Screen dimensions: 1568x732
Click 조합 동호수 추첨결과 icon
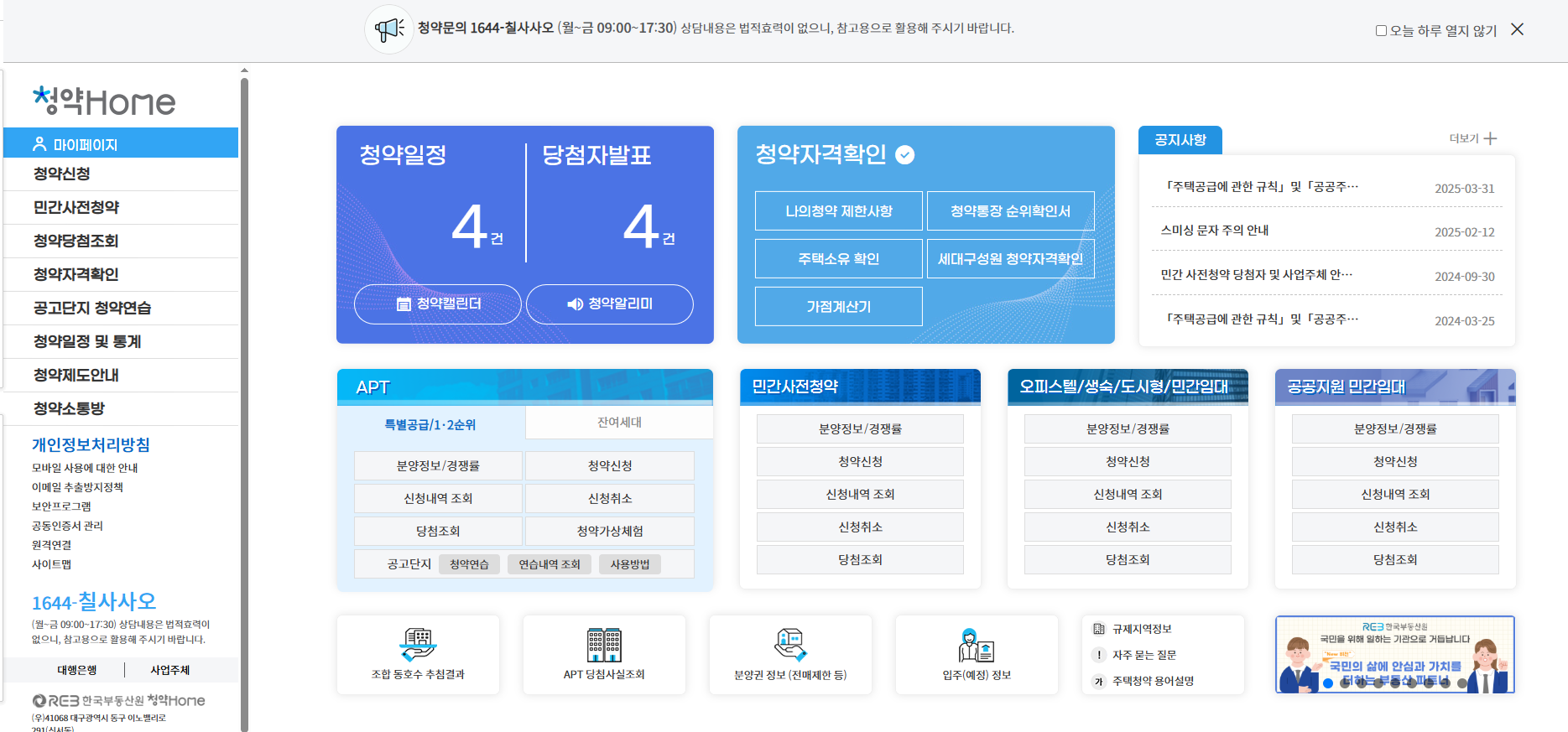coord(418,645)
